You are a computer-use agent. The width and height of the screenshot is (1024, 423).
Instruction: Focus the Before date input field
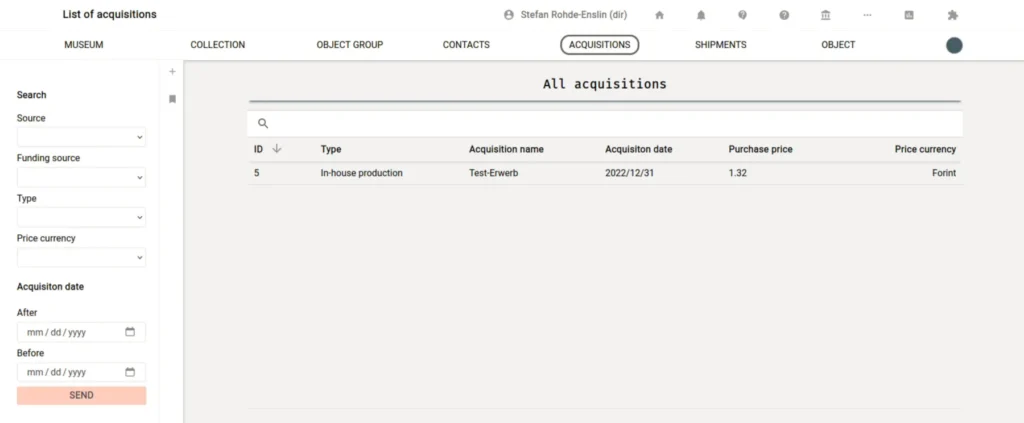82,372
